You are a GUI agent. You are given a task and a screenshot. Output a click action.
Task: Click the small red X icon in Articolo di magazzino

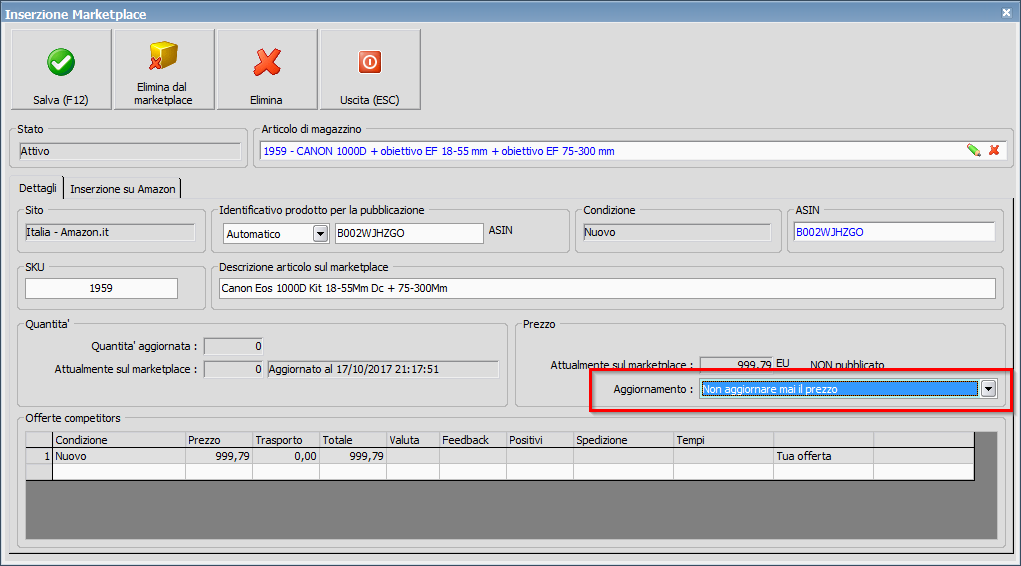994,150
